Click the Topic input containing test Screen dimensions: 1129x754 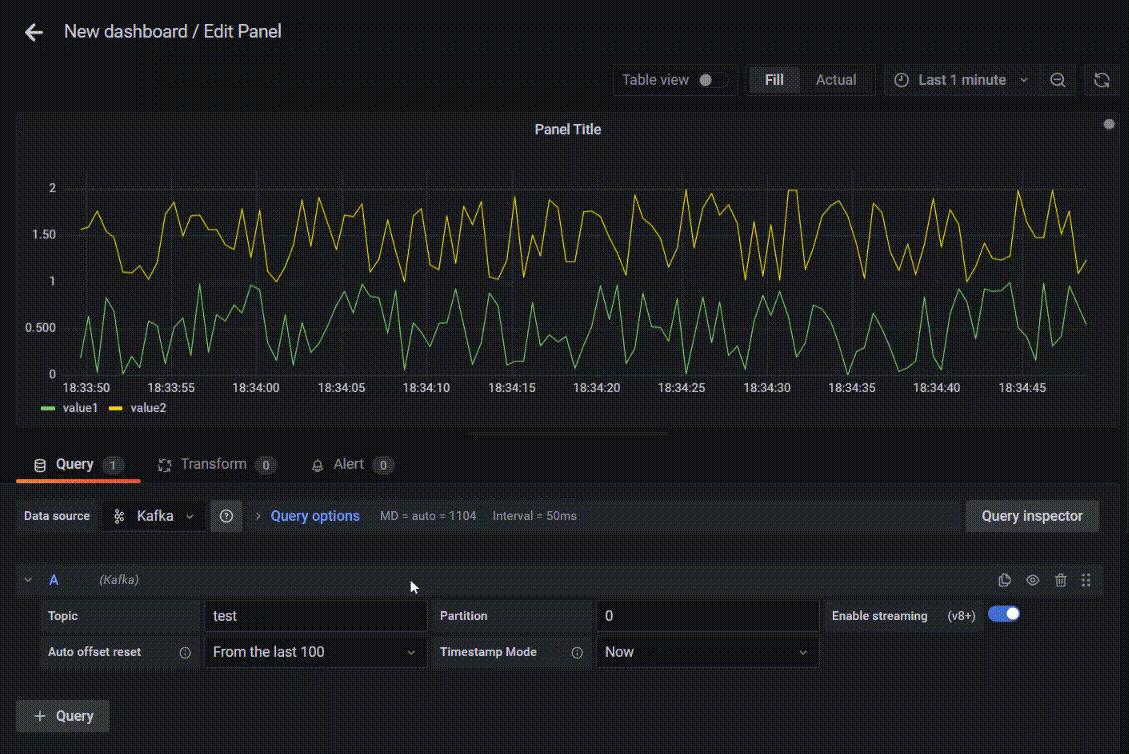[x=315, y=615]
